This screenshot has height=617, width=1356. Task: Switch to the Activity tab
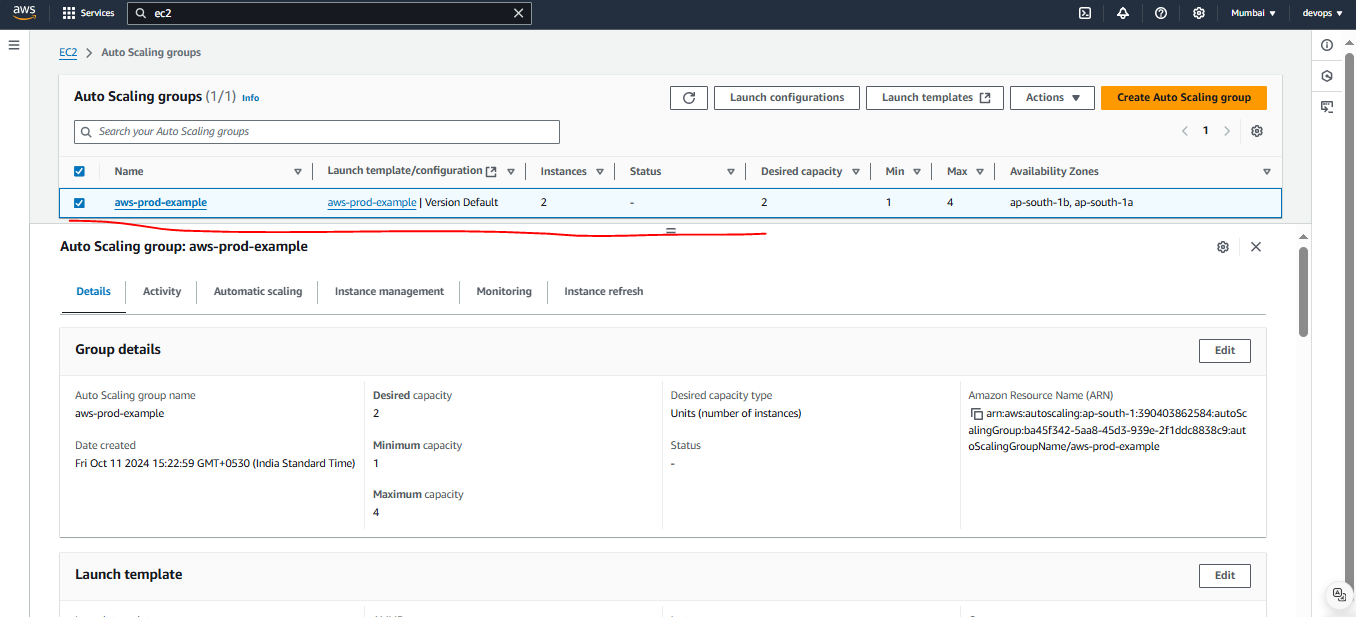click(x=162, y=292)
